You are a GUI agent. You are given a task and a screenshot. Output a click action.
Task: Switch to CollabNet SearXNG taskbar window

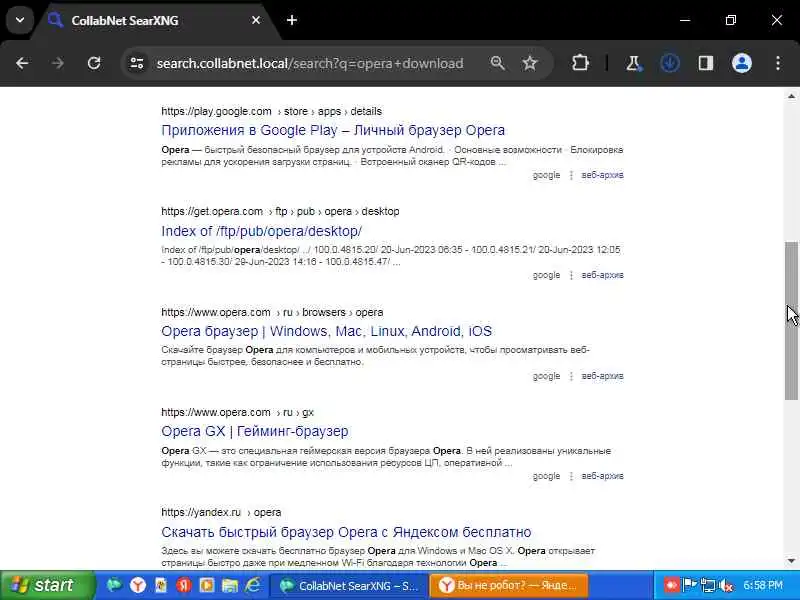coord(349,586)
